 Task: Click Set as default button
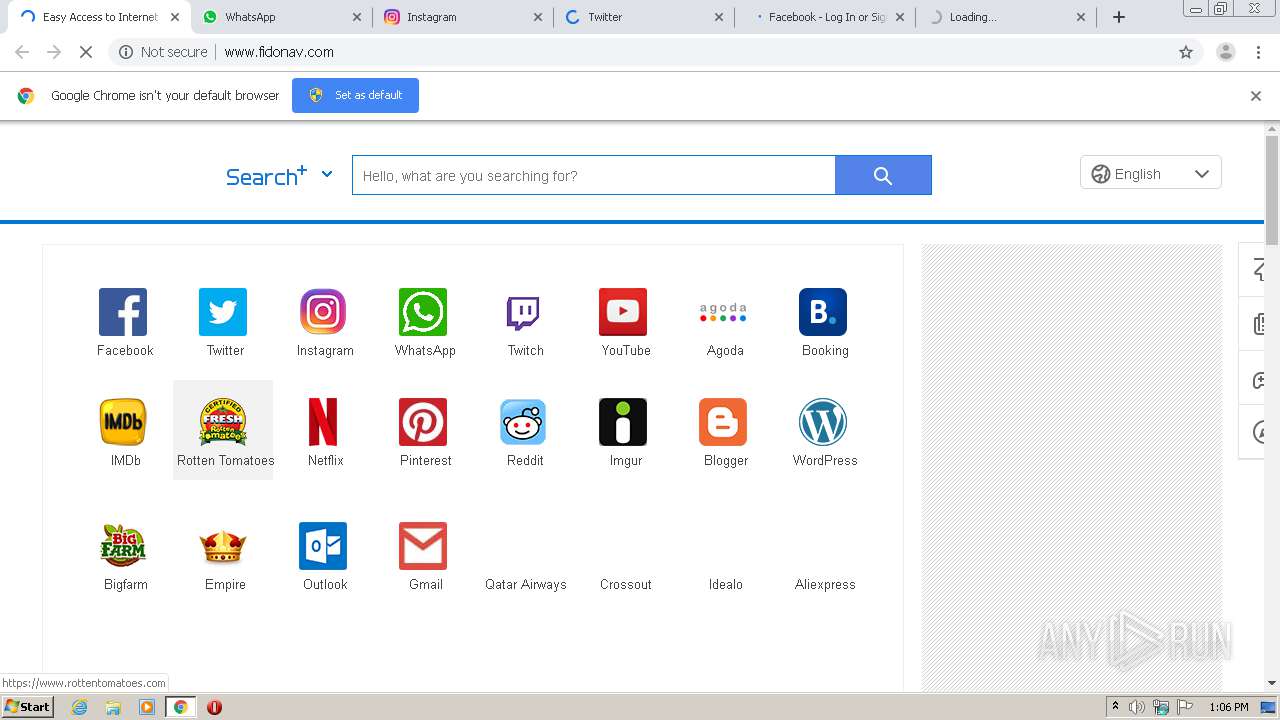tap(355, 95)
